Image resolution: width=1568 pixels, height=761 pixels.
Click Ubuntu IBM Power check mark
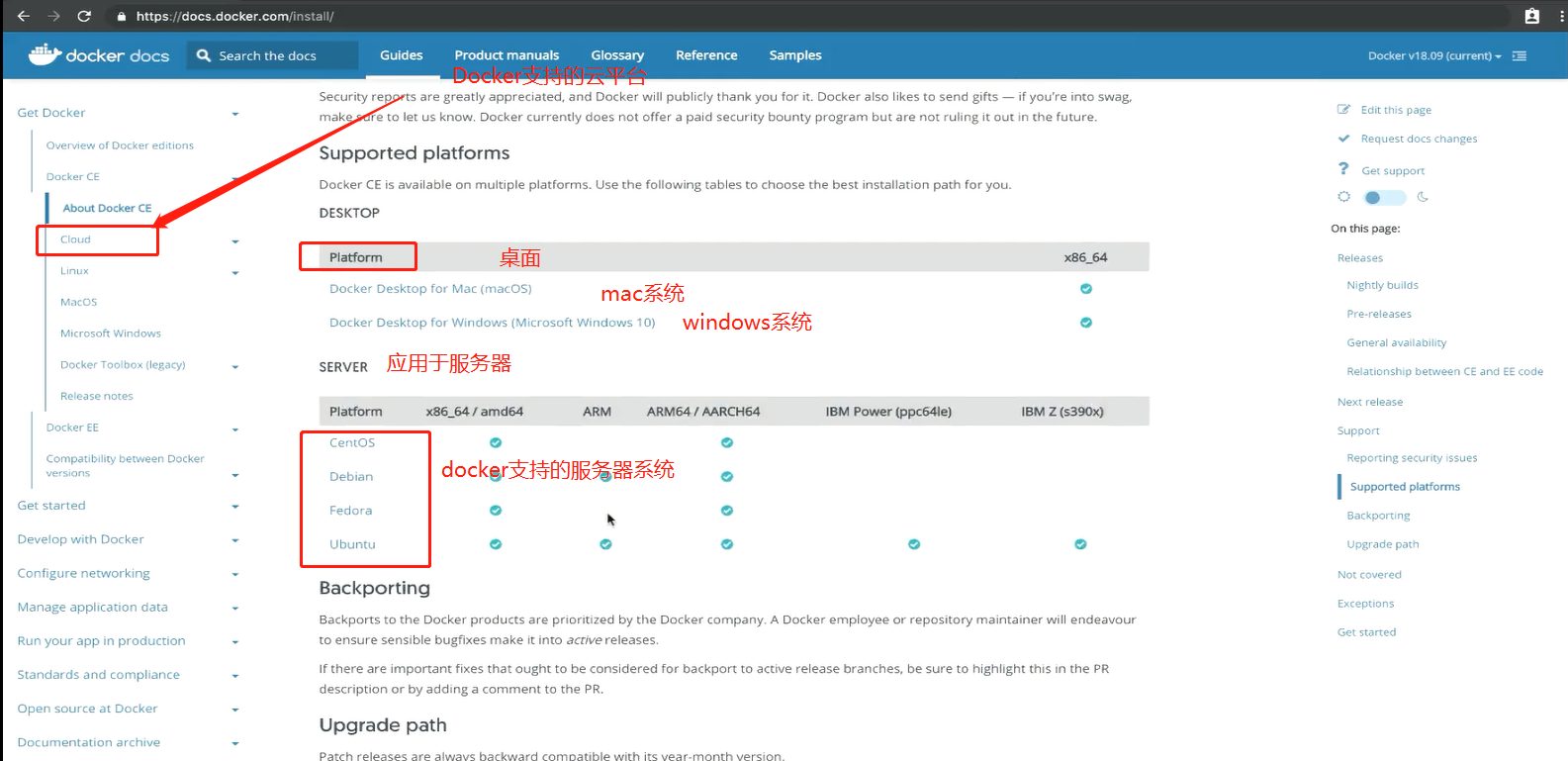pos(914,544)
